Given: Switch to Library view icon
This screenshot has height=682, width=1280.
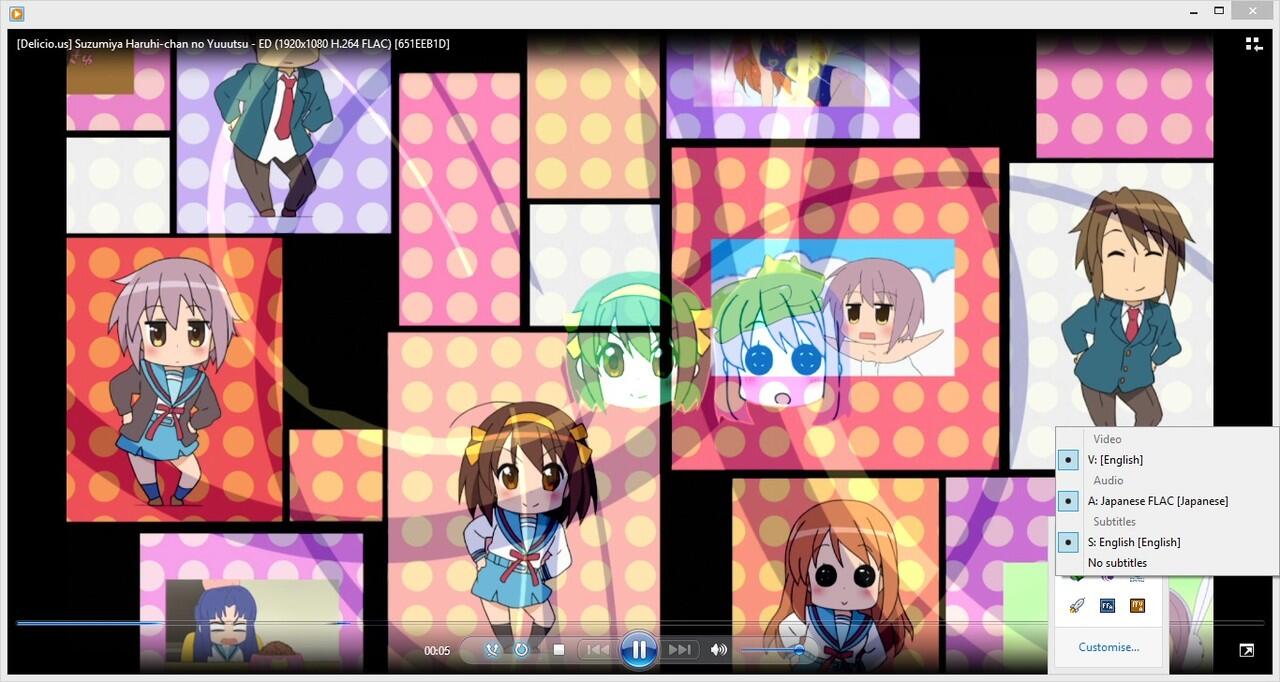Looking at the screenshot, I should pos(1253,44).
